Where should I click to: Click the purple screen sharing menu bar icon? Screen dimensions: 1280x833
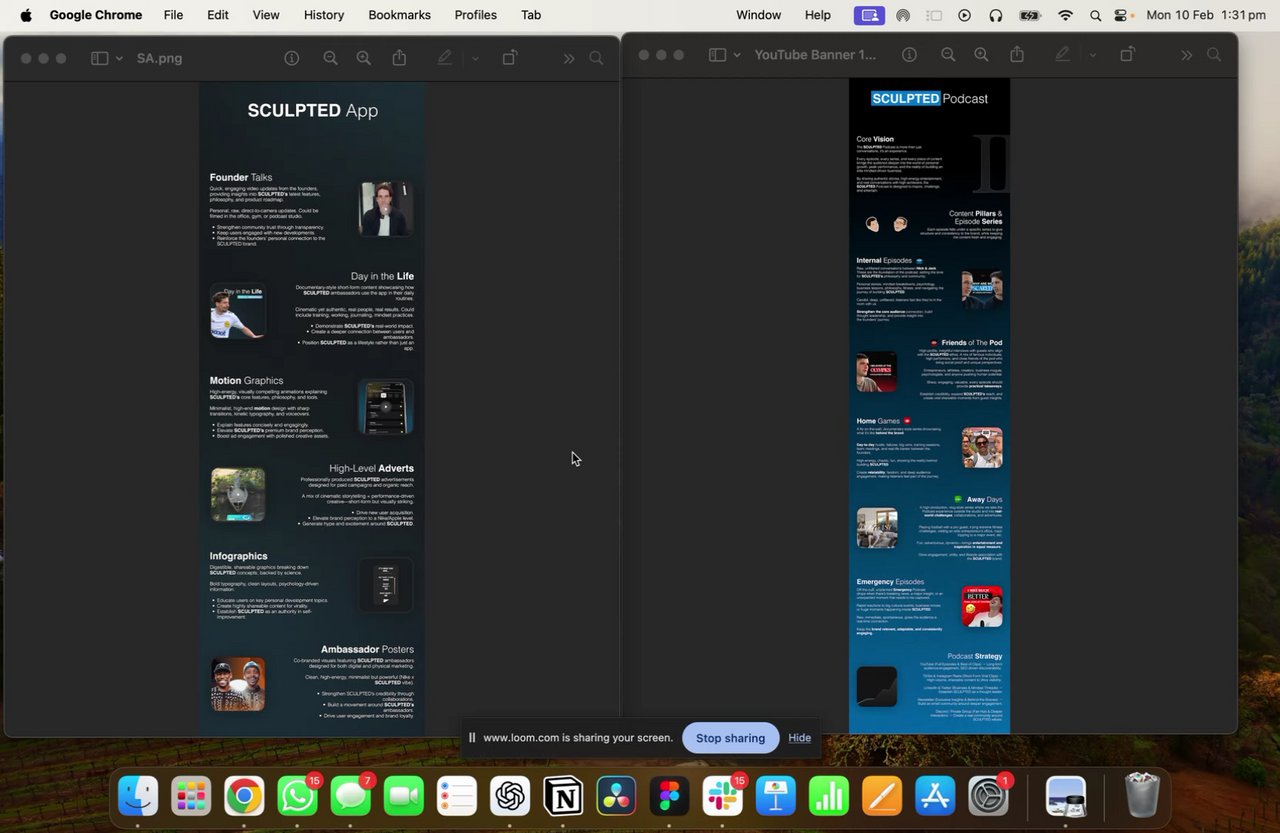(869, 15)
